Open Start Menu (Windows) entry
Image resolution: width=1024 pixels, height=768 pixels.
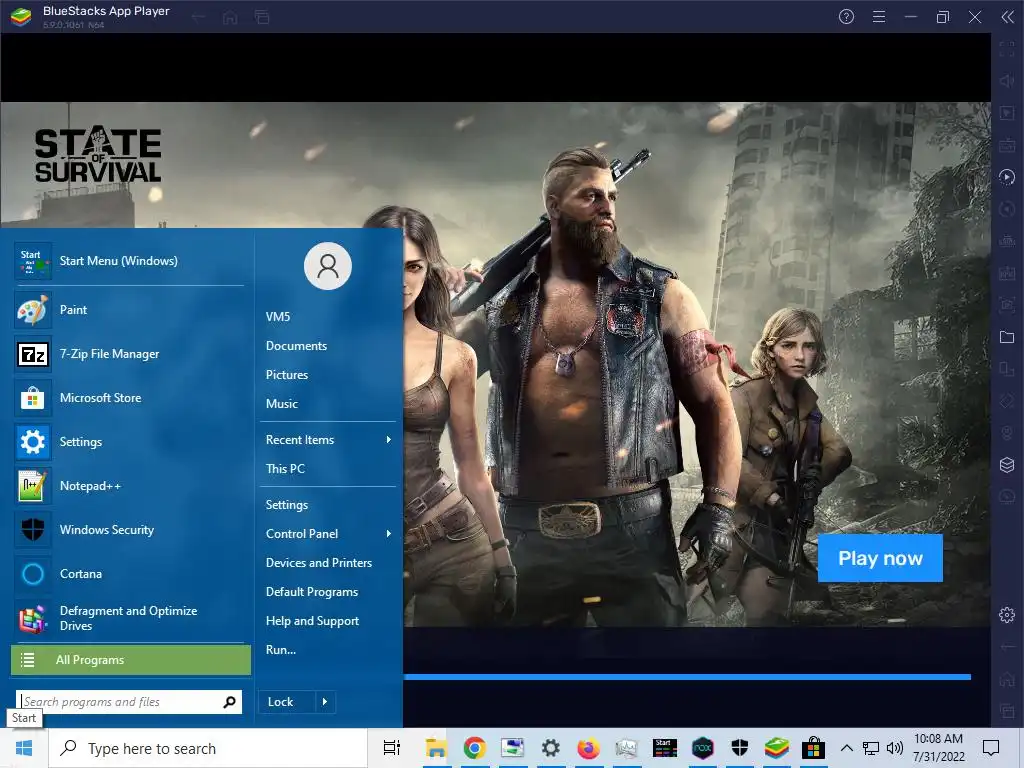click(131, 261)
